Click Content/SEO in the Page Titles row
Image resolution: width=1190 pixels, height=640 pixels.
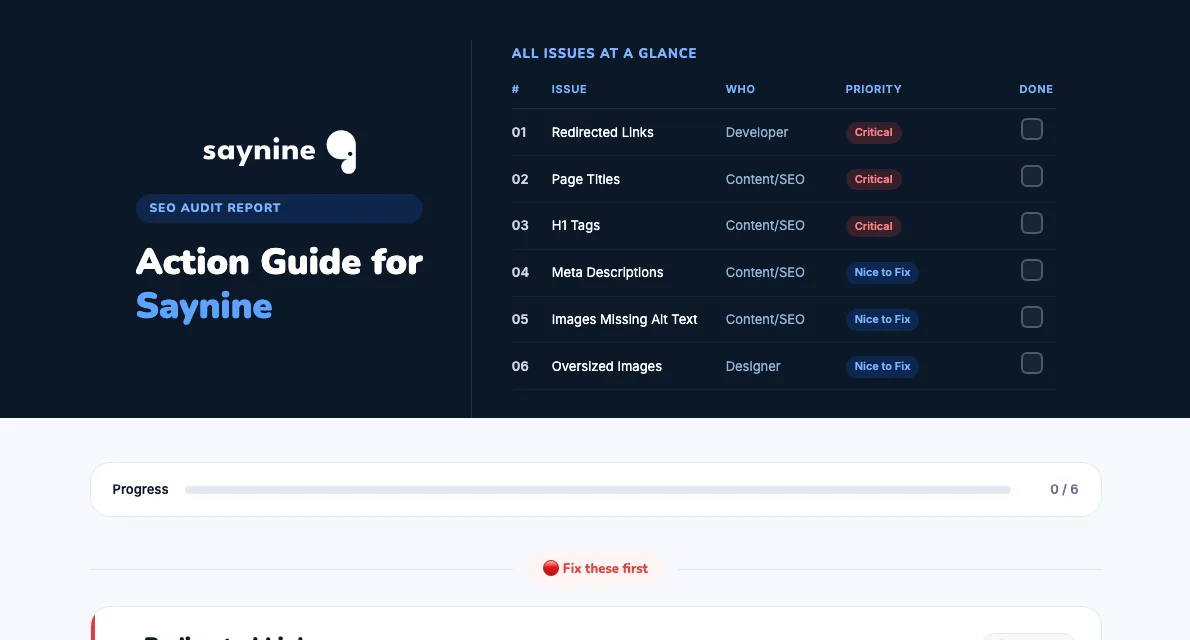(765, 179)
